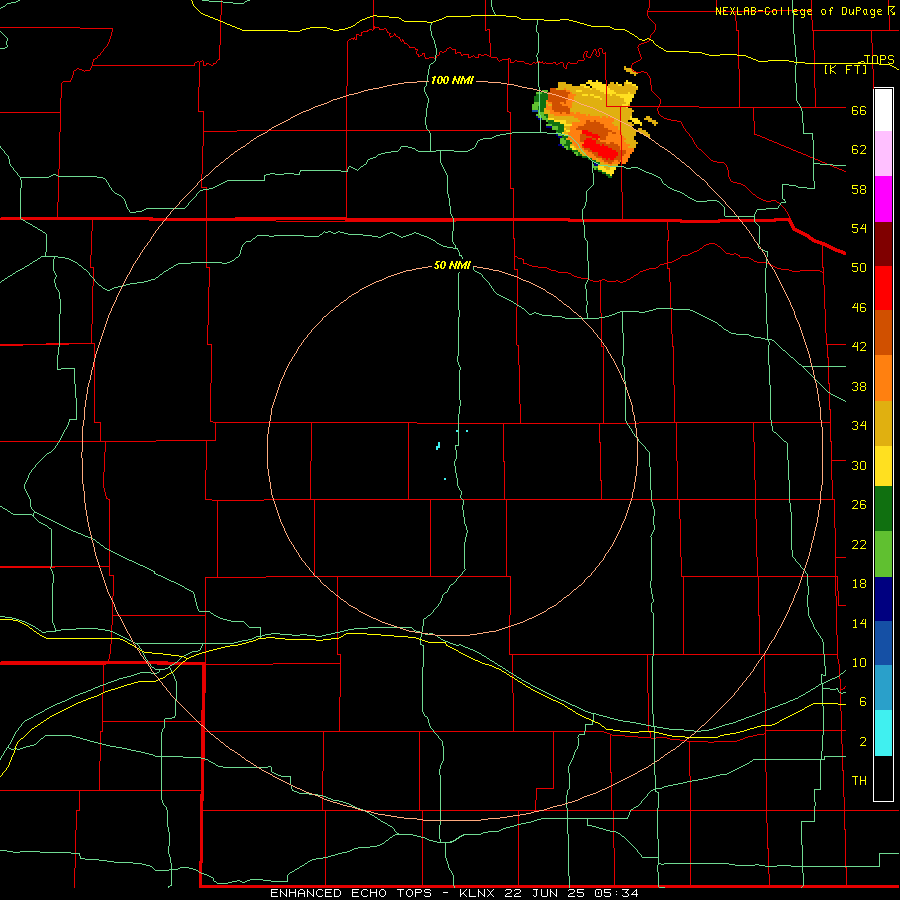This screenshot has width=900, height=900.
Task: Select the dark red (maroon) legend swatch
Action: click(x=883, y=244)
